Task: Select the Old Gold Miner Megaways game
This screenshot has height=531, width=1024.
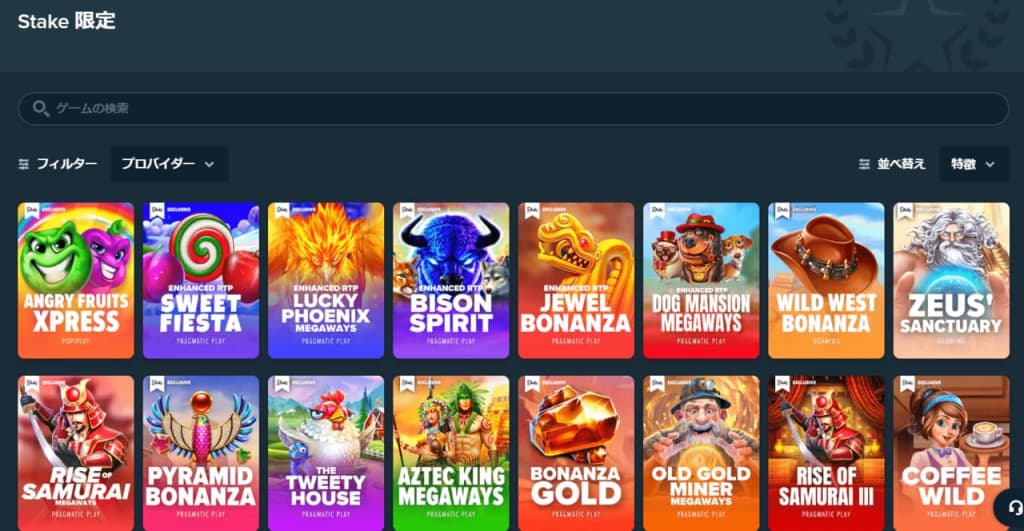Action: tap(701, 453)
